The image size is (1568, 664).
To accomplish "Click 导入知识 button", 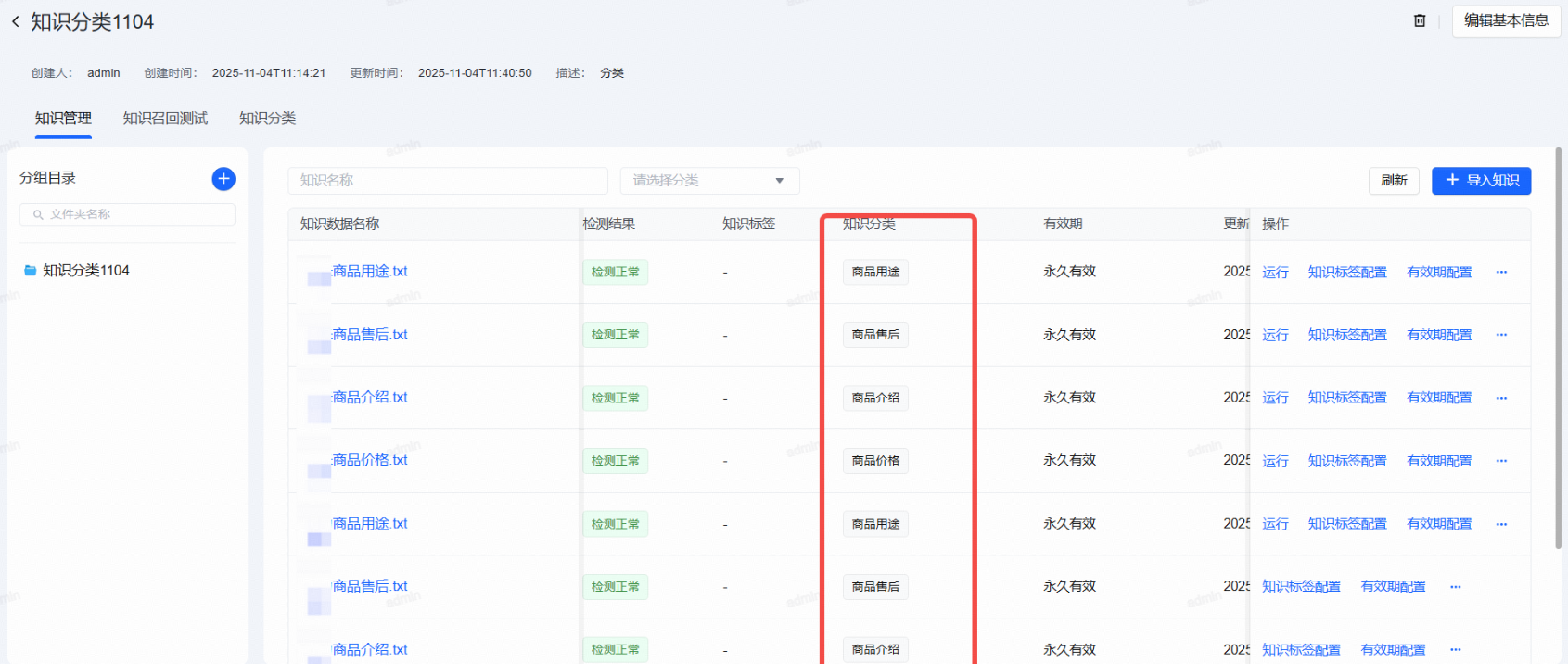I will (1481, 181).
